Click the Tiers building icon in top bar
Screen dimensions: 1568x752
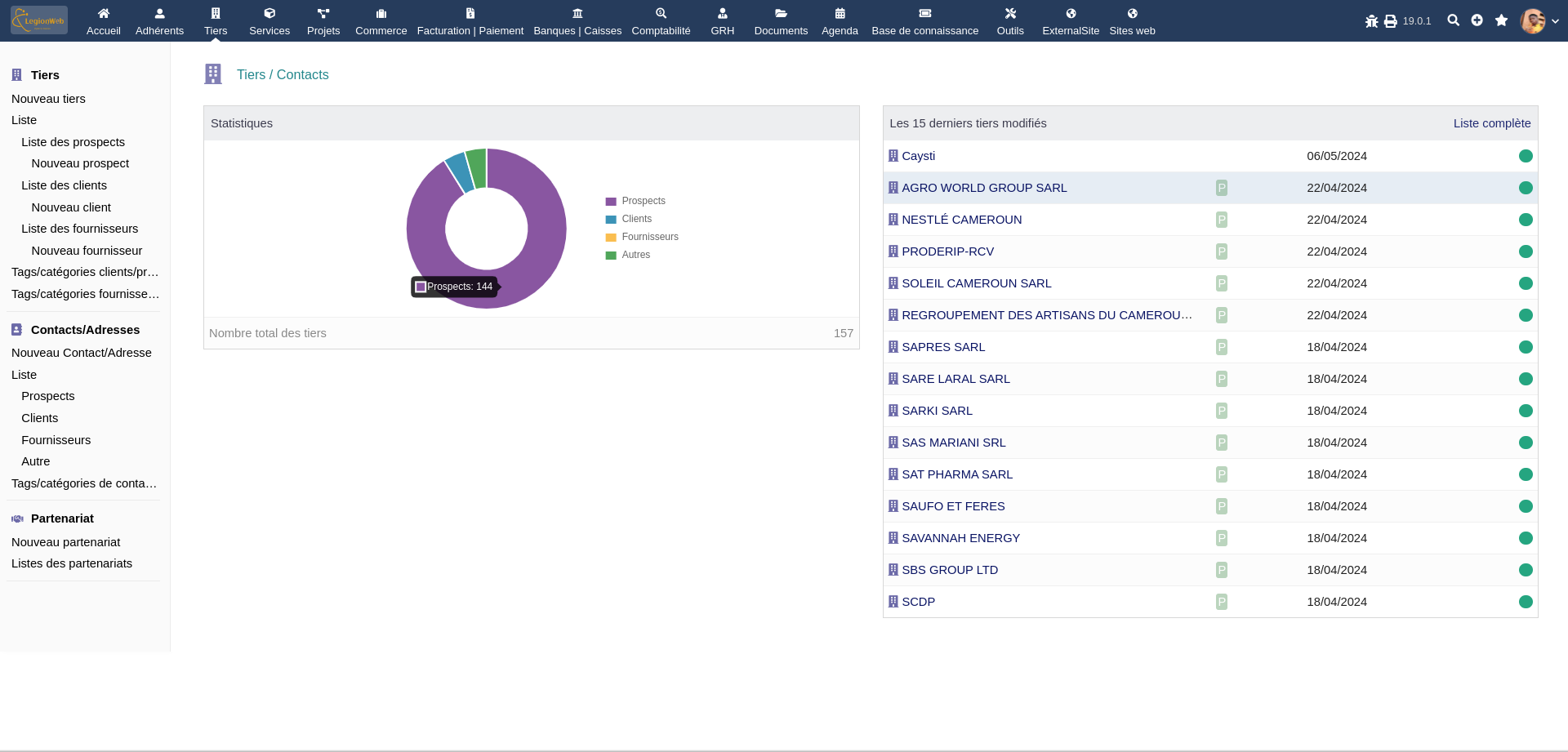click(216, 13)
